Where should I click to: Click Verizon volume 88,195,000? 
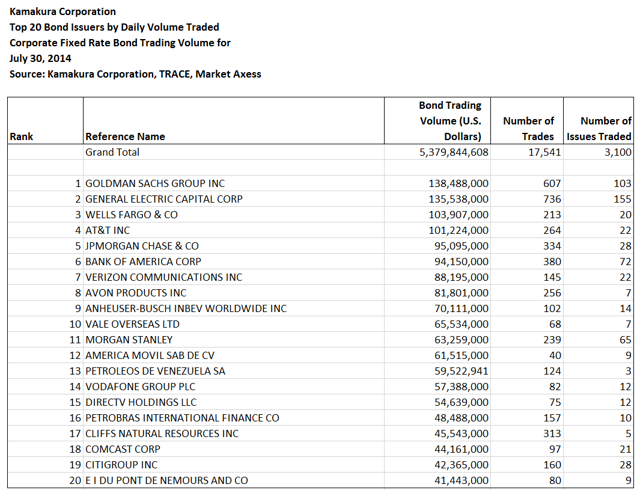[x=461, y=277]
